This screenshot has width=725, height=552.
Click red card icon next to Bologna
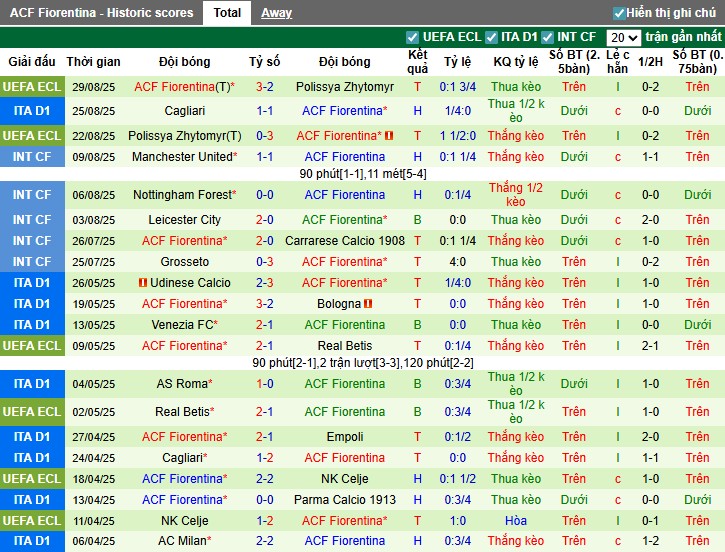coord(369,304)
